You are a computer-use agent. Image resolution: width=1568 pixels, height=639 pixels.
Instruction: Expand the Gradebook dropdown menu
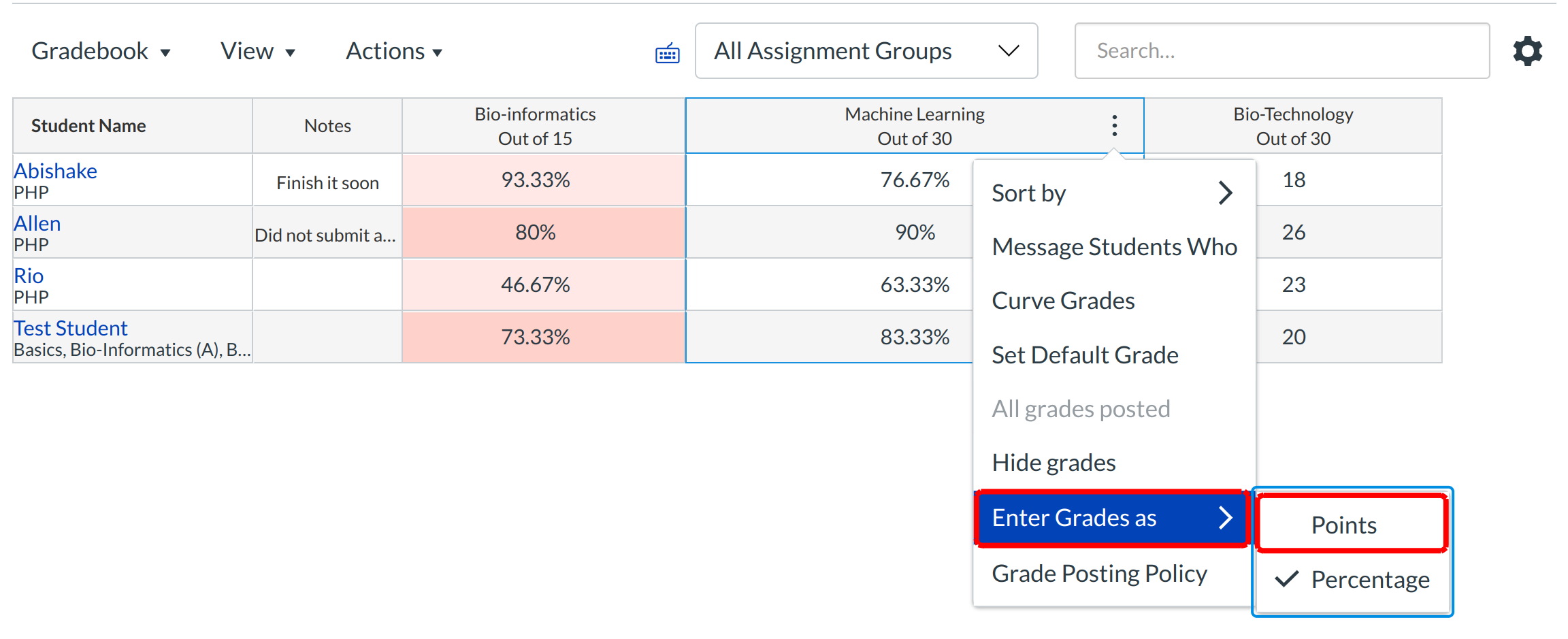pos(101,52)
